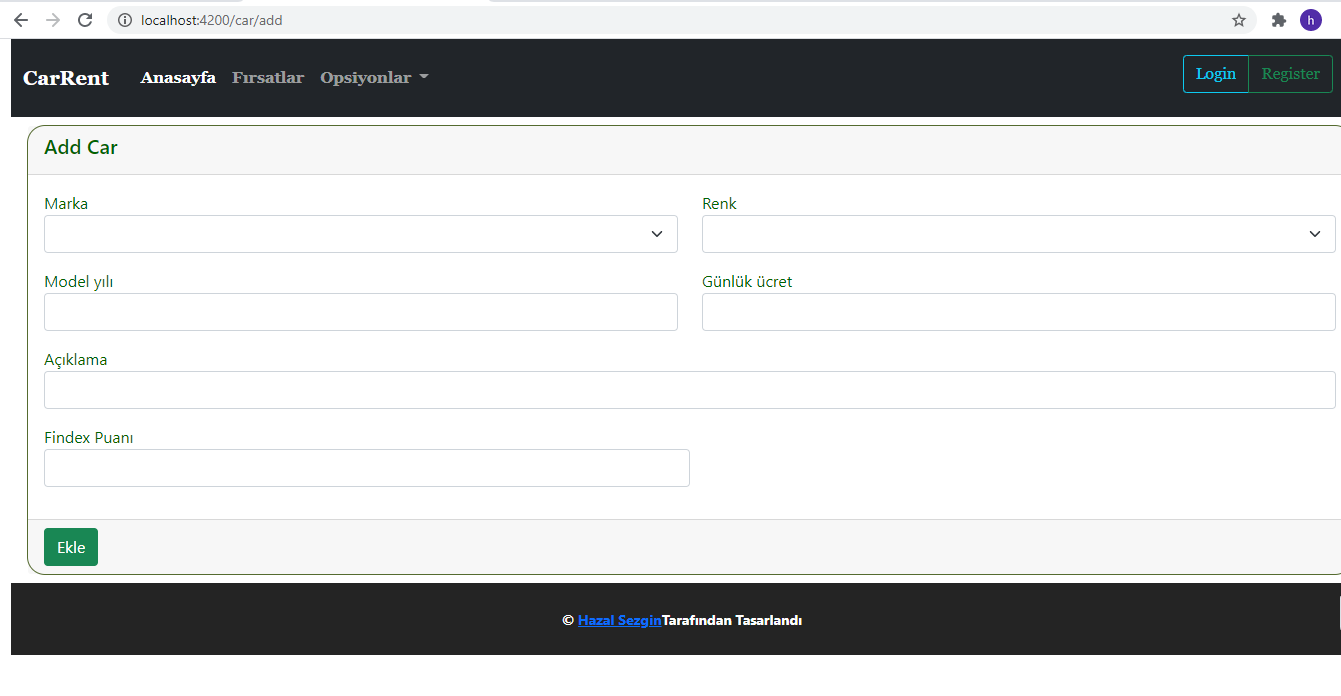Image resolution: width=1341 pixels, height=696 pixels.
Task: Expand the Opsiyonlar dropdown menu
Action: [x=374, y=78]
